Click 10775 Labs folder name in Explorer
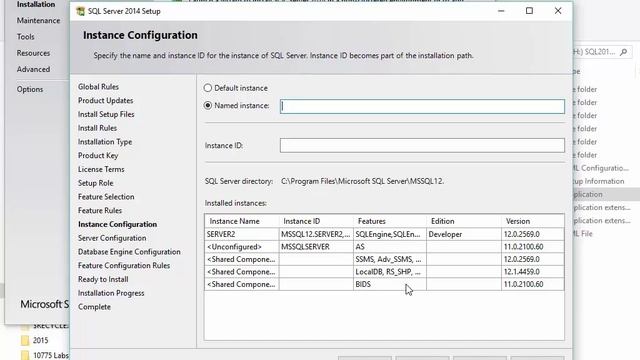The image size is (640, 360). point(51,356)
